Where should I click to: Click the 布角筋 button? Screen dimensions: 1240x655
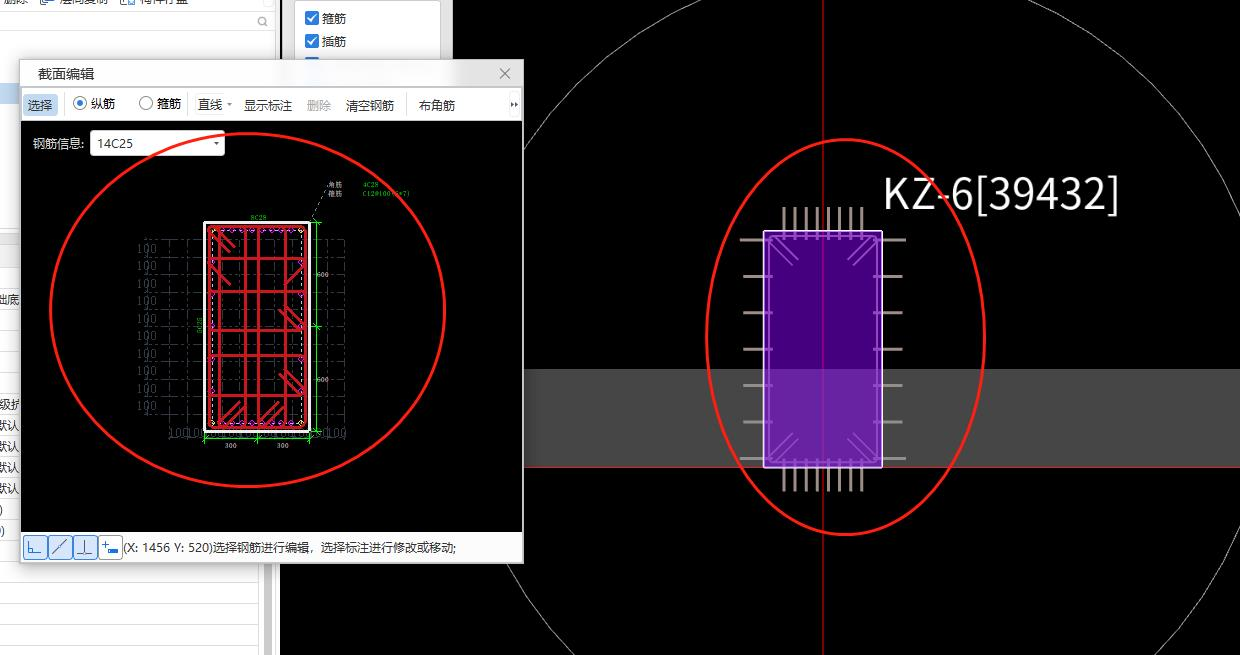437,105
